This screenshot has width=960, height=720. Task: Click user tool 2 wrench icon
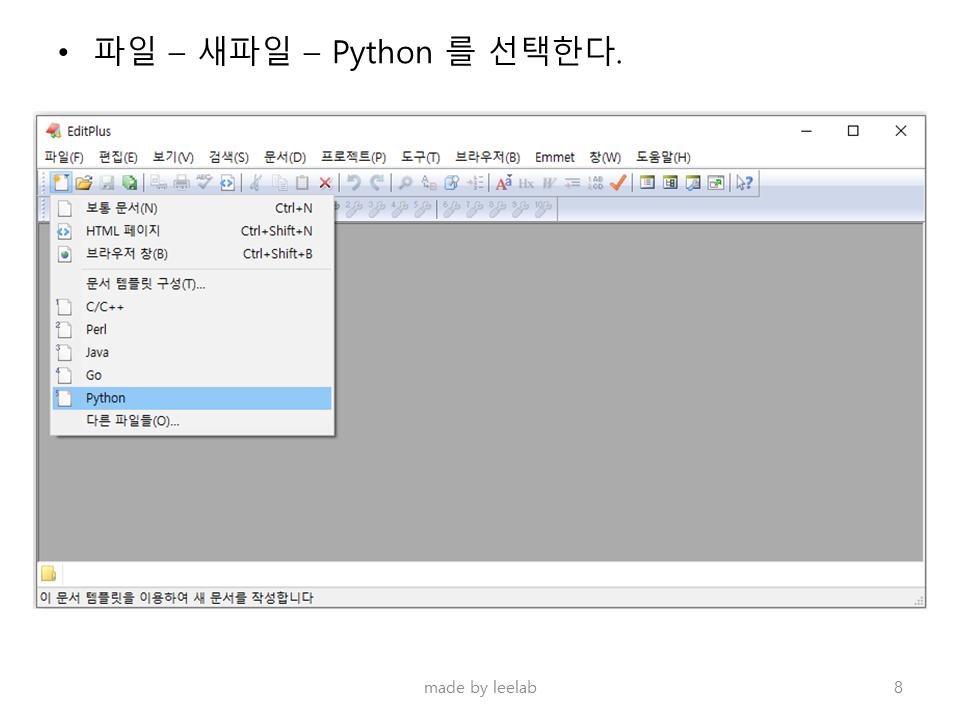point(354,209)
